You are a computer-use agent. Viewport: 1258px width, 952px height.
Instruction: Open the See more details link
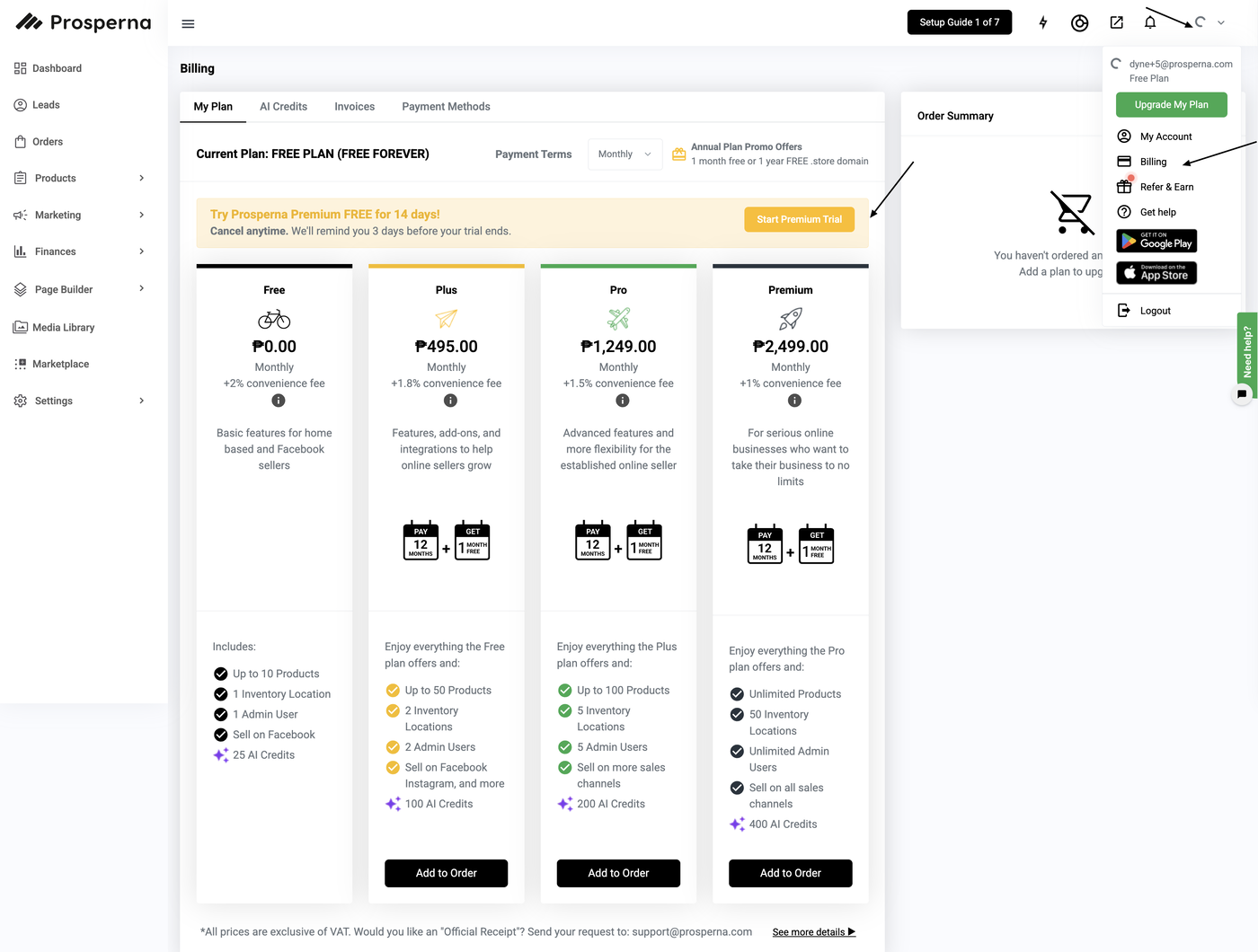pos(813,932)
